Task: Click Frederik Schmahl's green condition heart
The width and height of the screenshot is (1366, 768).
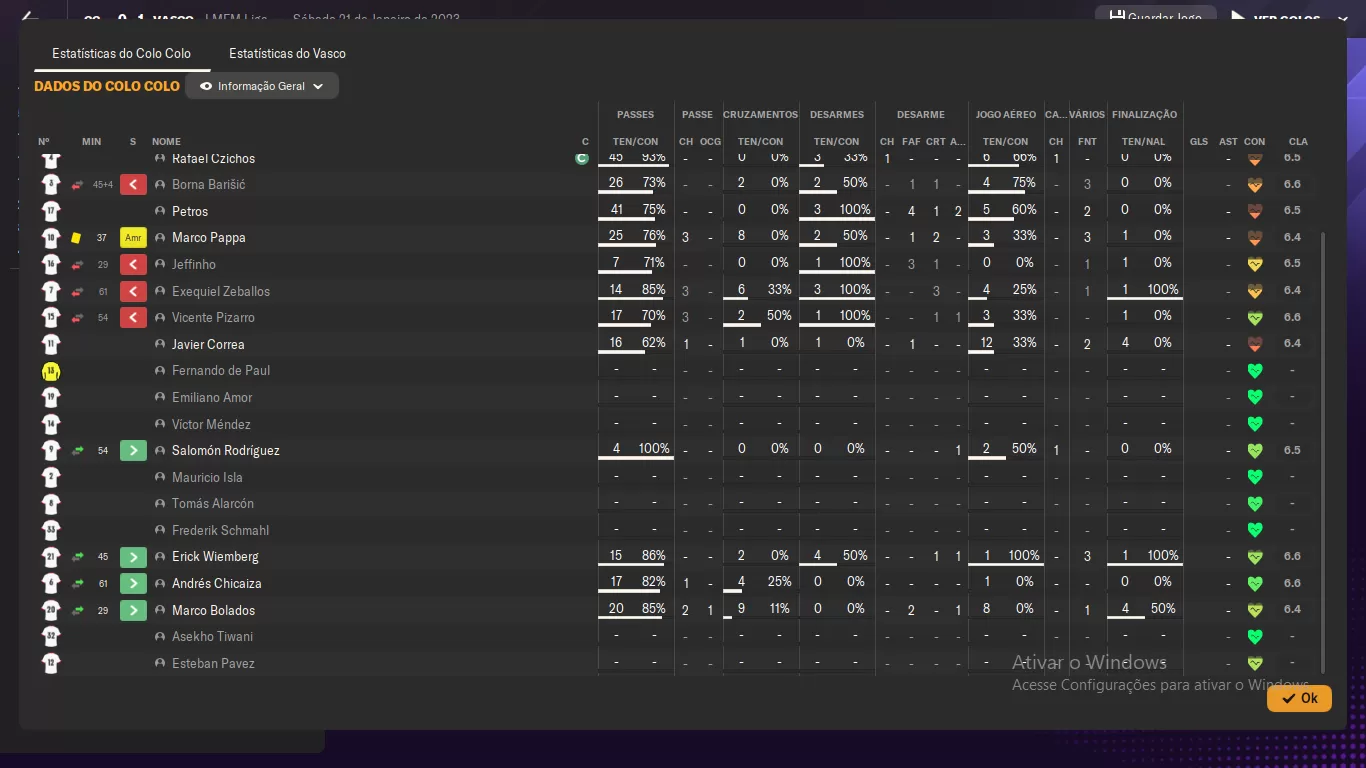Action: point(1254,530)
